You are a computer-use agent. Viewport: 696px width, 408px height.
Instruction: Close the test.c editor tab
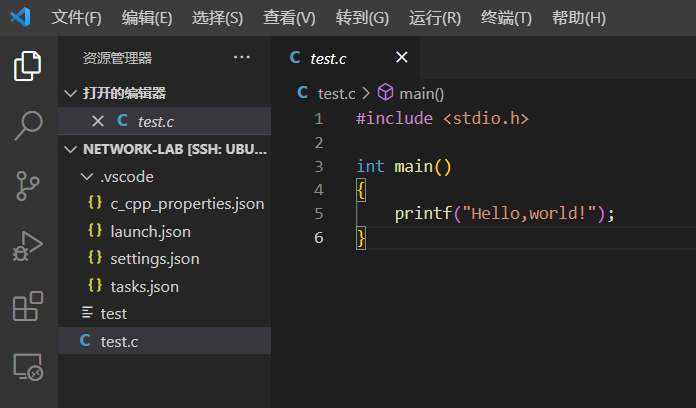coord(402,58)
